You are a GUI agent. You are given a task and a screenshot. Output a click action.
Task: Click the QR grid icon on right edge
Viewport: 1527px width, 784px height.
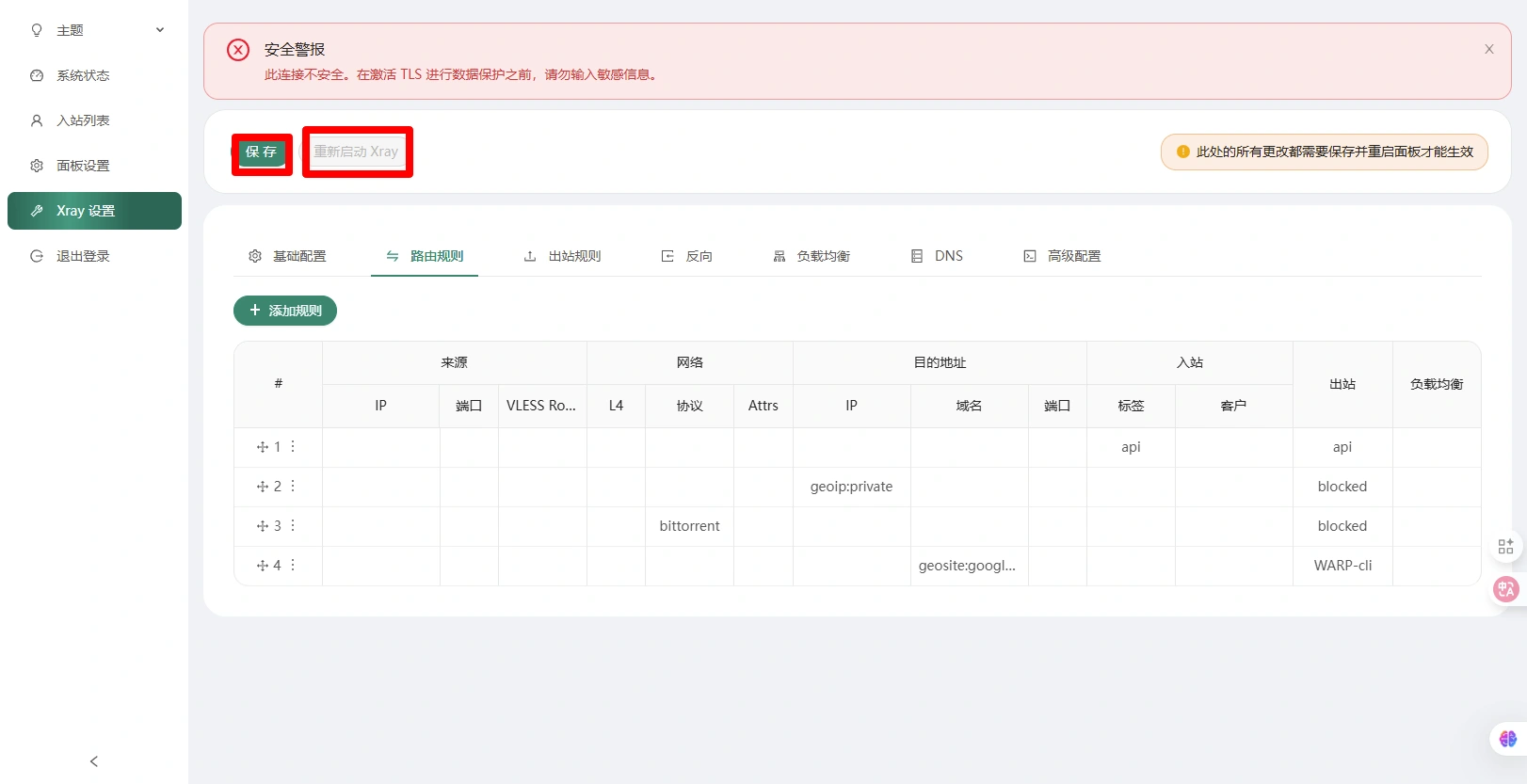[1505, 547]
